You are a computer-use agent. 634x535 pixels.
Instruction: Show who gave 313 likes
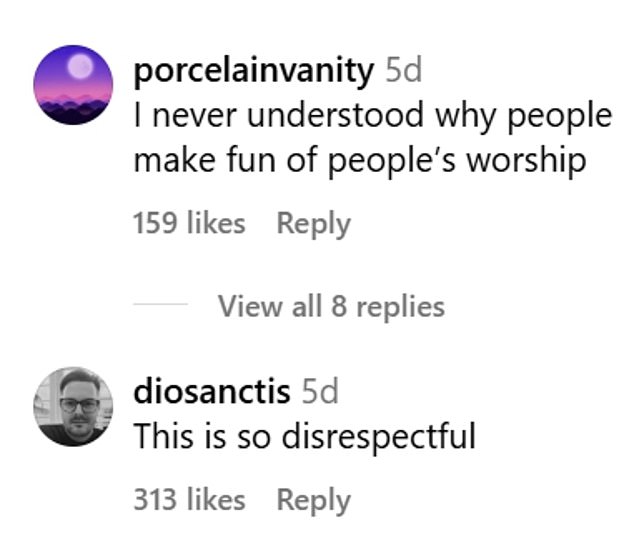[x=189, y=500]
